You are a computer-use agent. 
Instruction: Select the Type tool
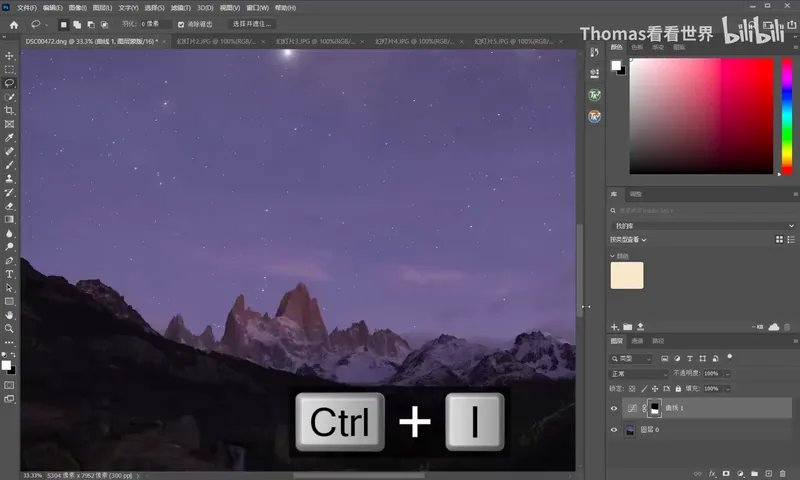pos(9,274)
